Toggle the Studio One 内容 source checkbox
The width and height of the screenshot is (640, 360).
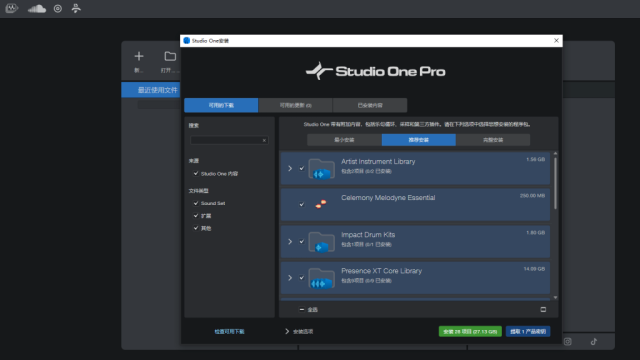[196, 173]
